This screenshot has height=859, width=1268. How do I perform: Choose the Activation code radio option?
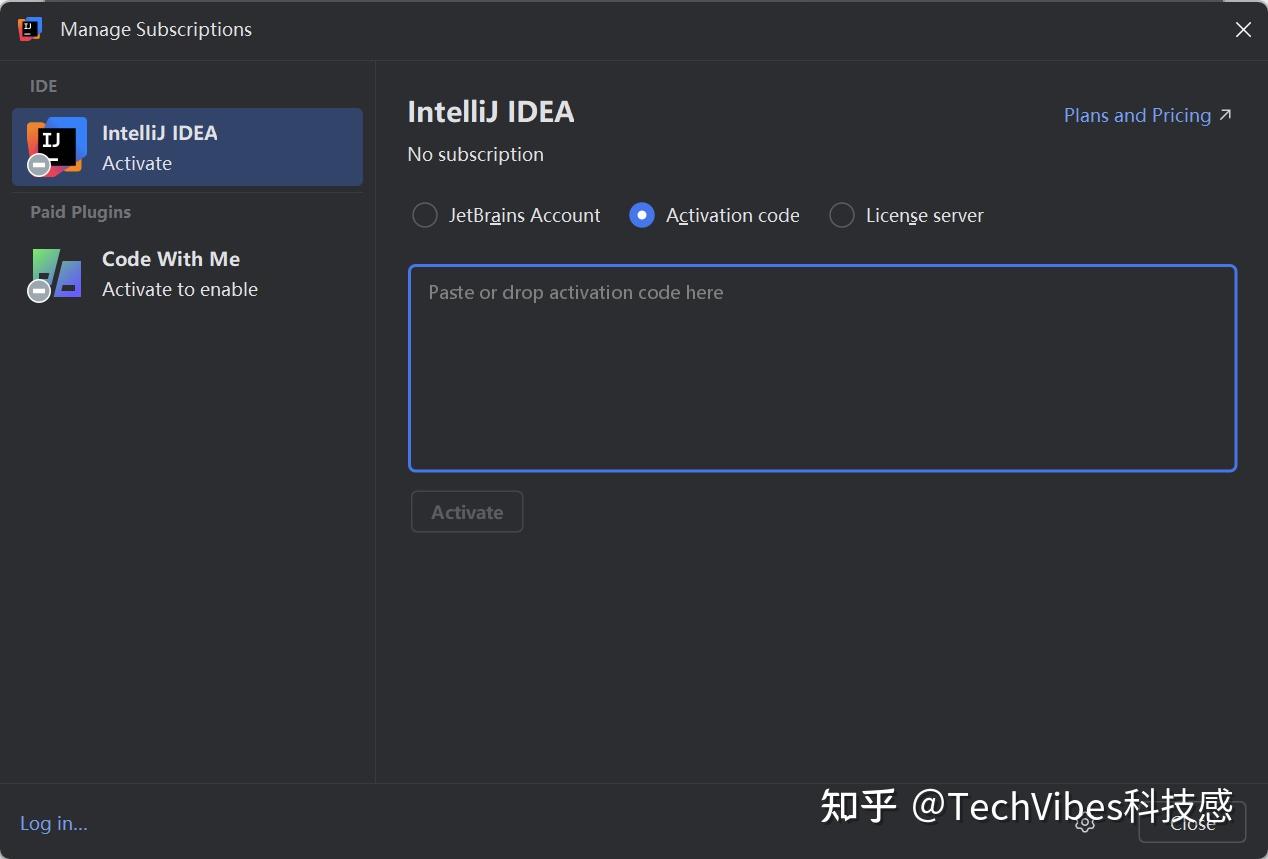(642, 215)
